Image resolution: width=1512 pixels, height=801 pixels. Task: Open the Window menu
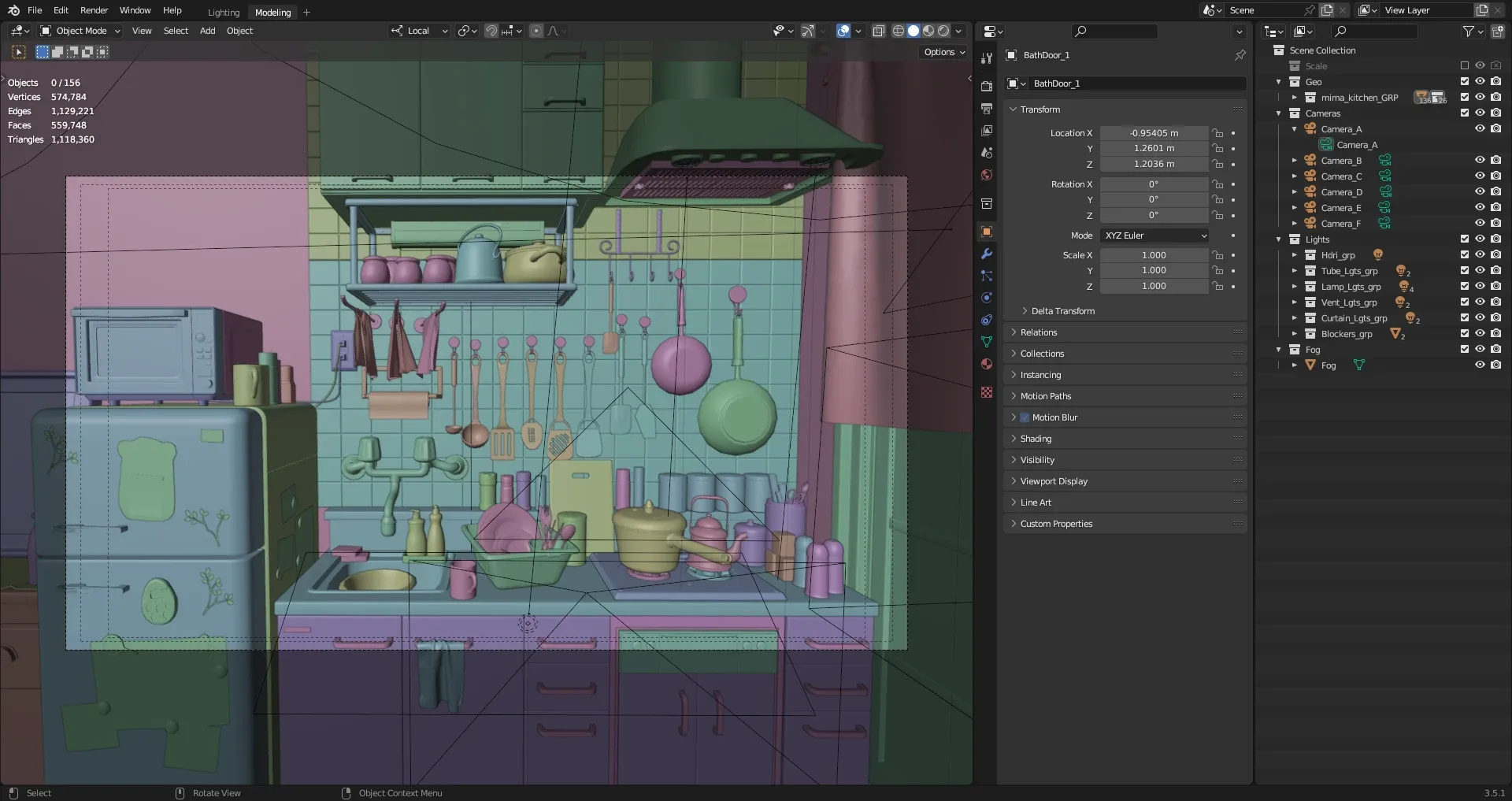tap(135, 10)
